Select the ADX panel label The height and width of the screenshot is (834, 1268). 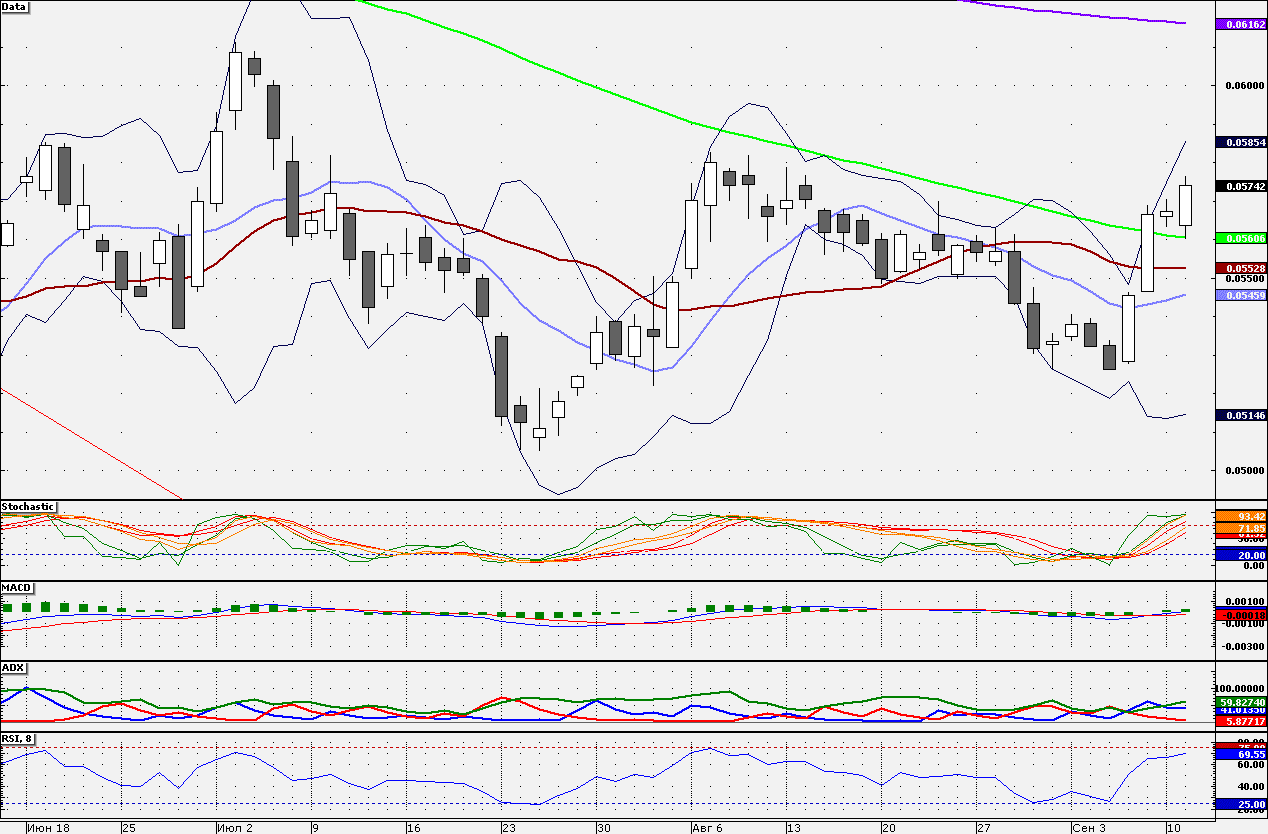pos(13,667)
